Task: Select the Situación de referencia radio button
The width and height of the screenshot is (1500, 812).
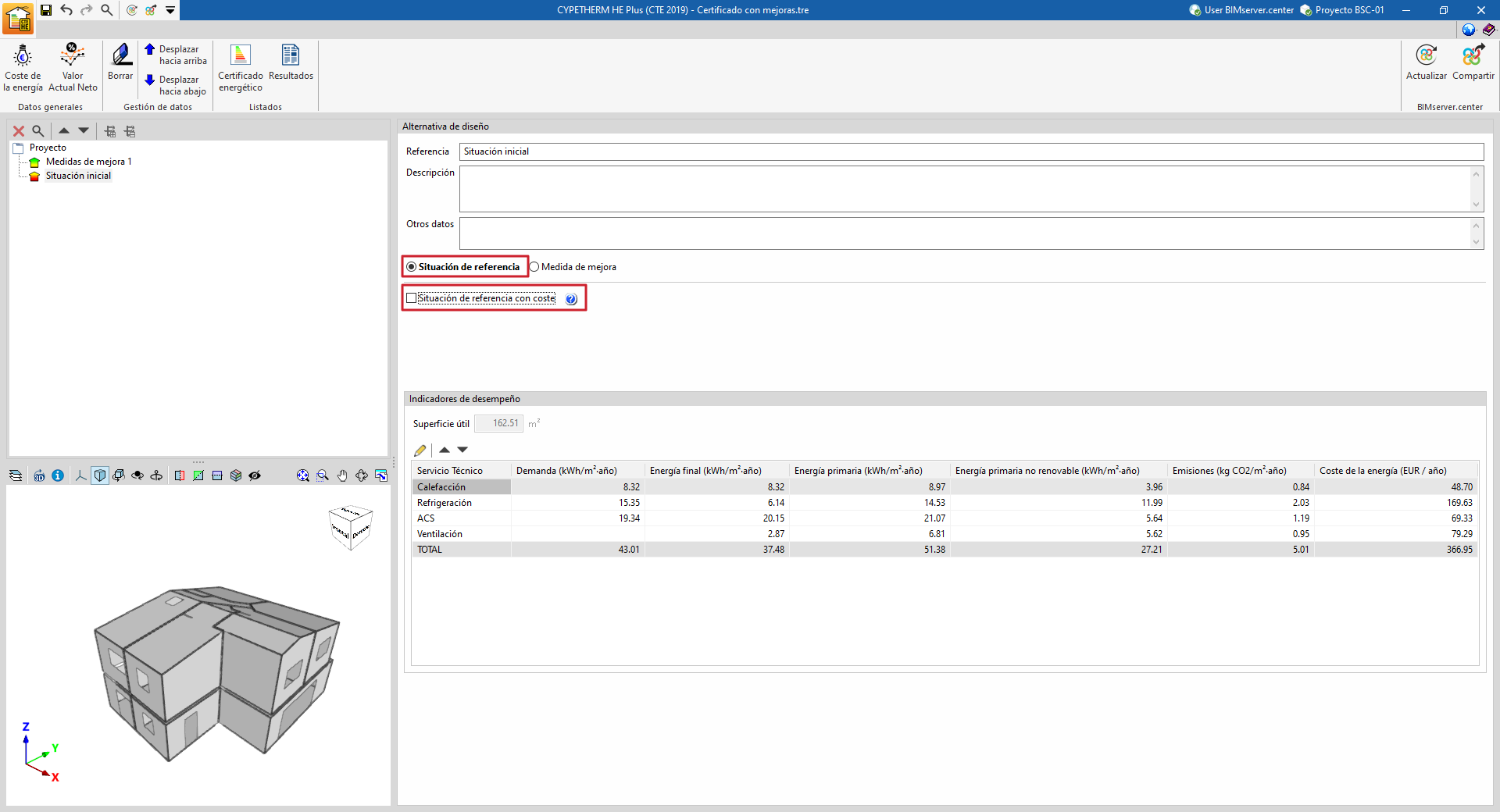Action: coord(412,267)
